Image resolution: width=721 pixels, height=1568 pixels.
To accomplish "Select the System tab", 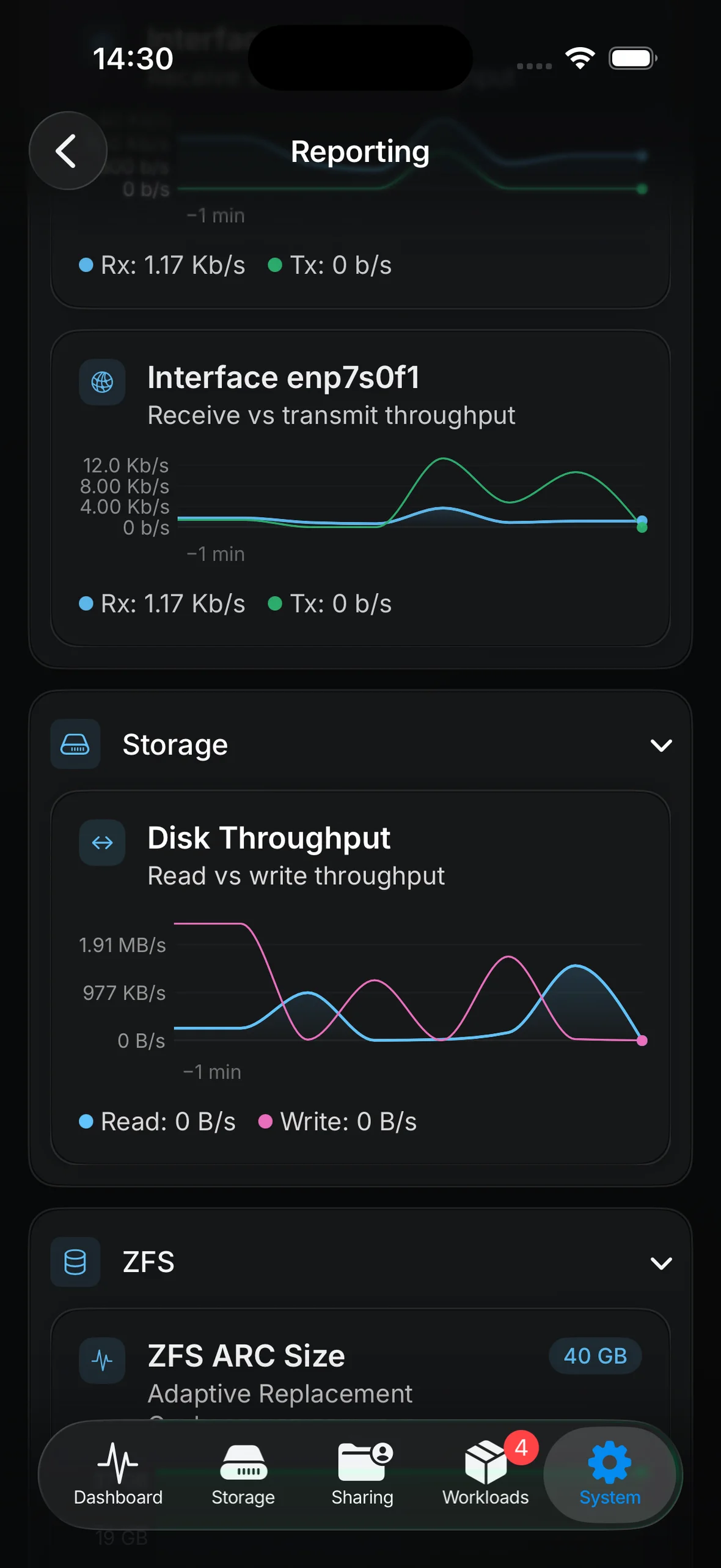I will click(610, 1474).
